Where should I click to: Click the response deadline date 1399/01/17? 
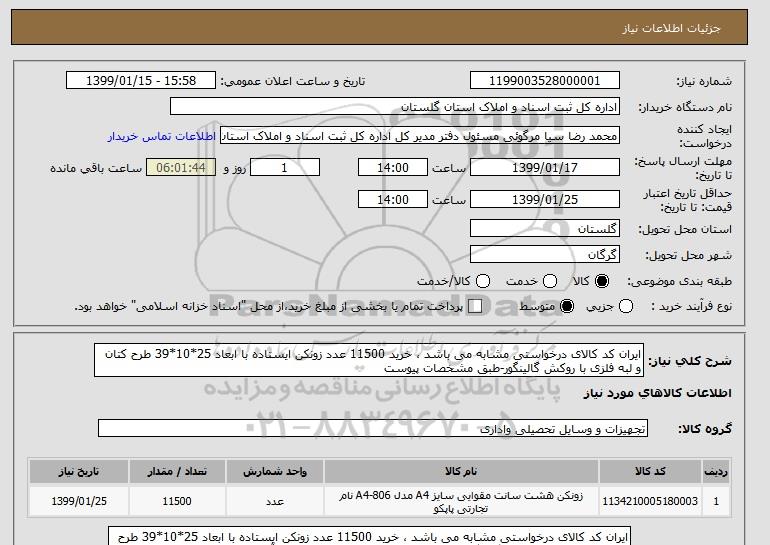click(x=545, y=167)
